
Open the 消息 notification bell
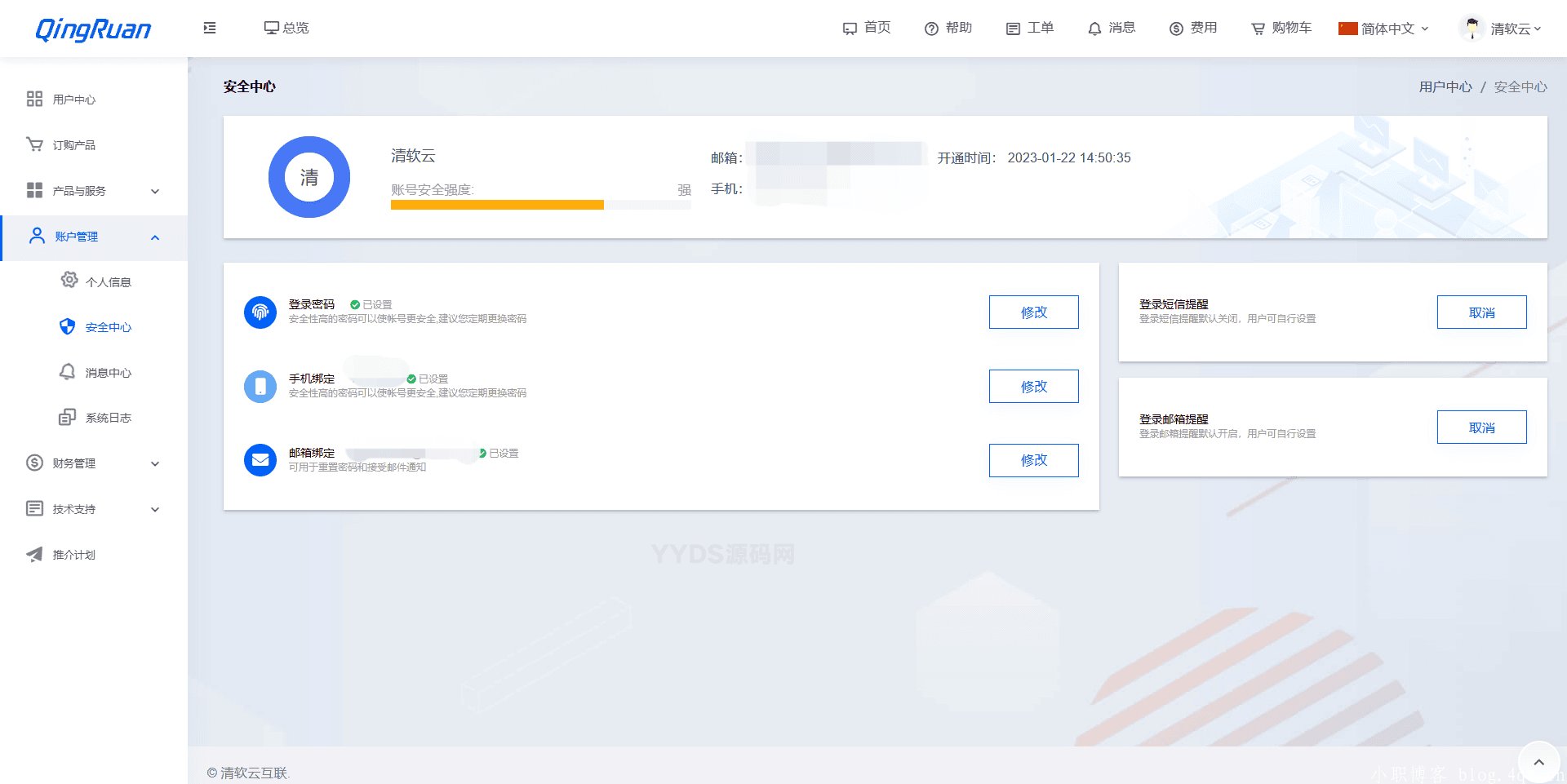pyautogui.click(x=1112, y=28)
